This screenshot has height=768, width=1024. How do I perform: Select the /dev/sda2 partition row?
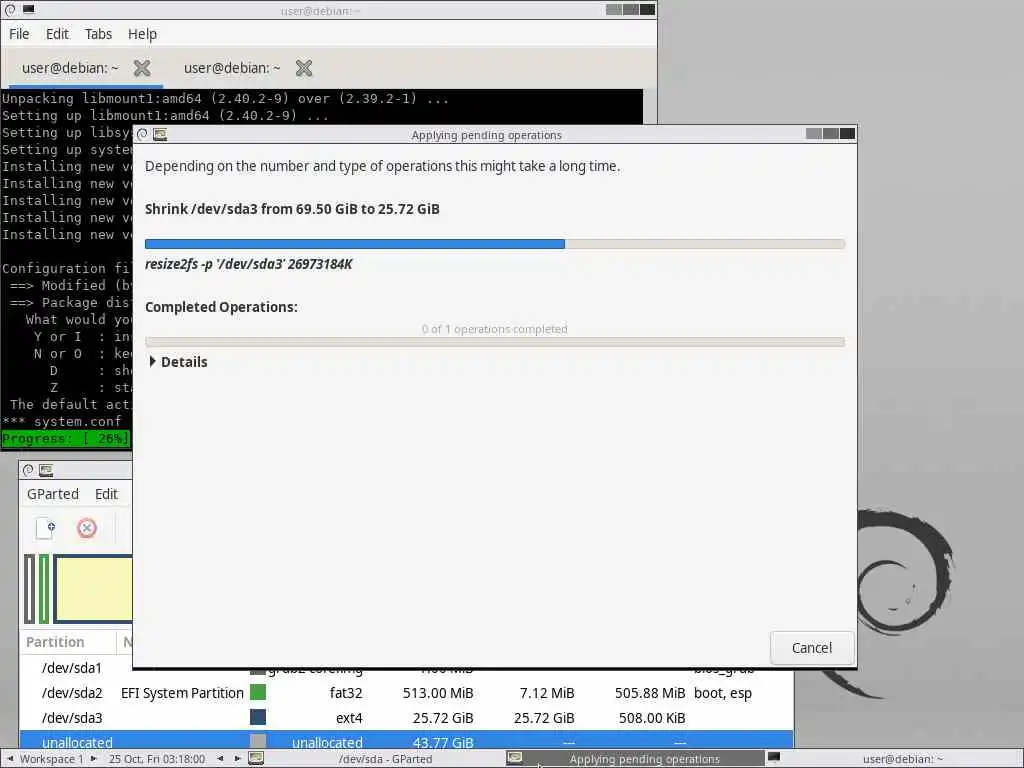pyautogui.click(x=406, y=693)
